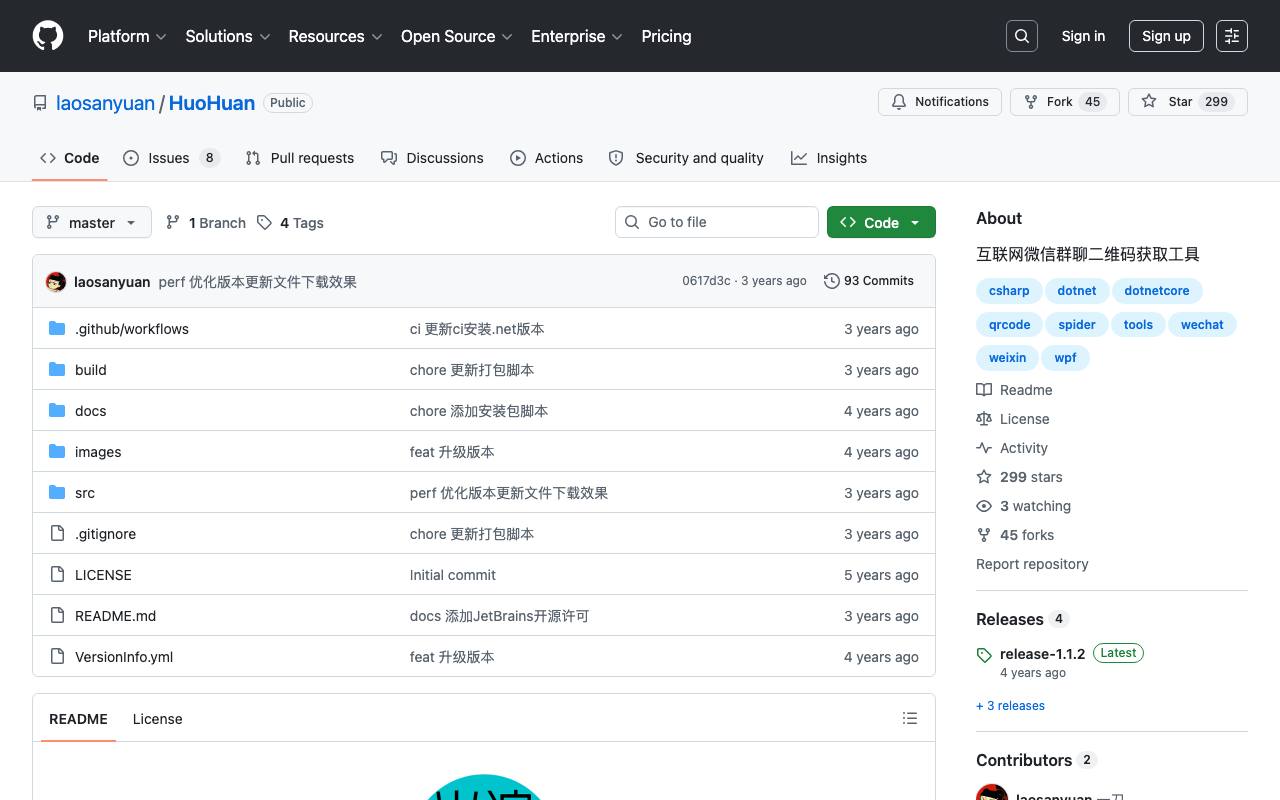Viewport: 1280px width, 800px height.
Task: Click the images folder icon
Action: (x=57, y=452)
